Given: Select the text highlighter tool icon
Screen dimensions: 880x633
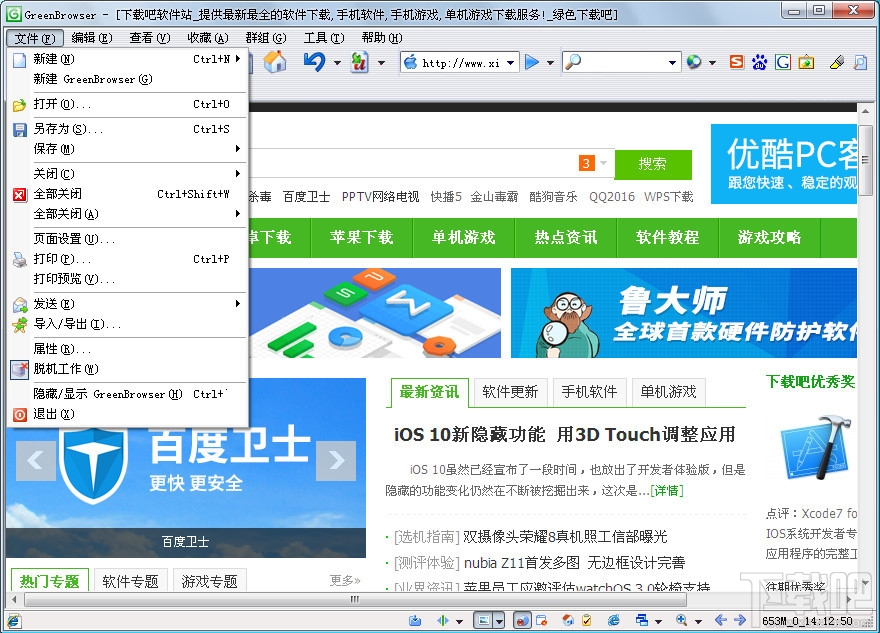Looking at the screenshot, I should coord(836,62).
